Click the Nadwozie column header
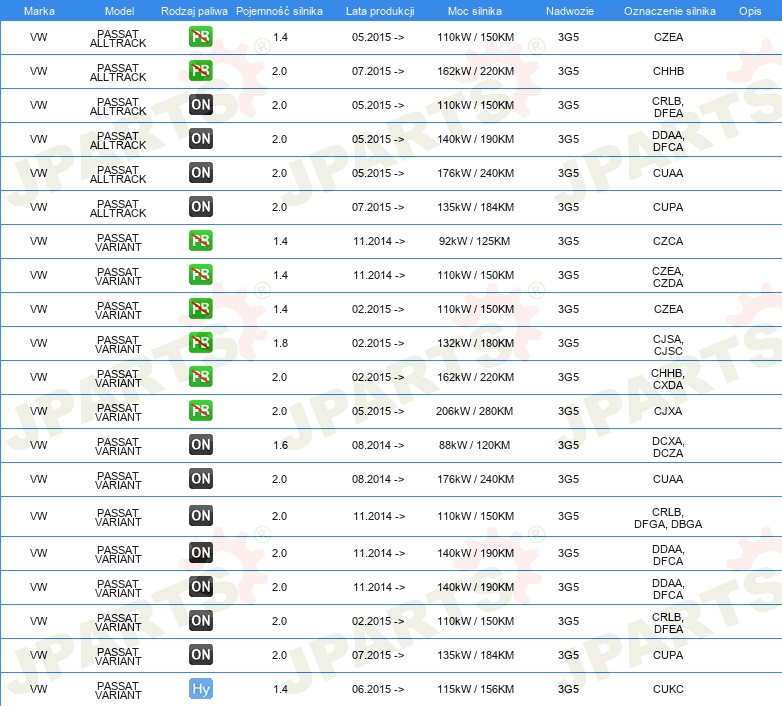Image resolution: width=782 pixels, height=706 pixels. click(570, 11)
